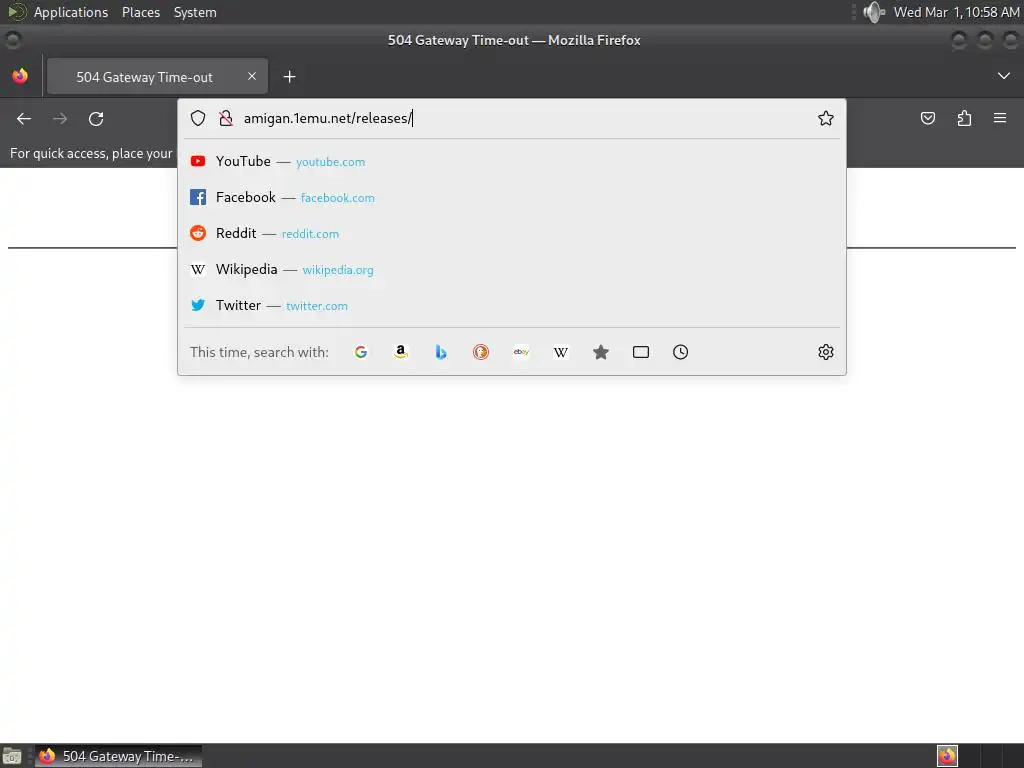The image size is (1024, 768).
Task: Select the YouTube suggestion
Action: [x=512, y=161]
